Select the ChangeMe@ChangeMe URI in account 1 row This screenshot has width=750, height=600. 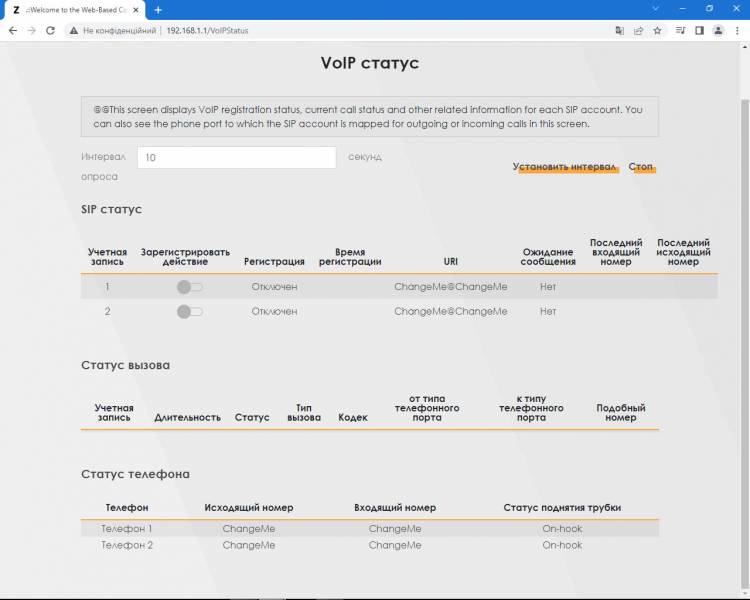pyautogui.click(x=451, y=287)
